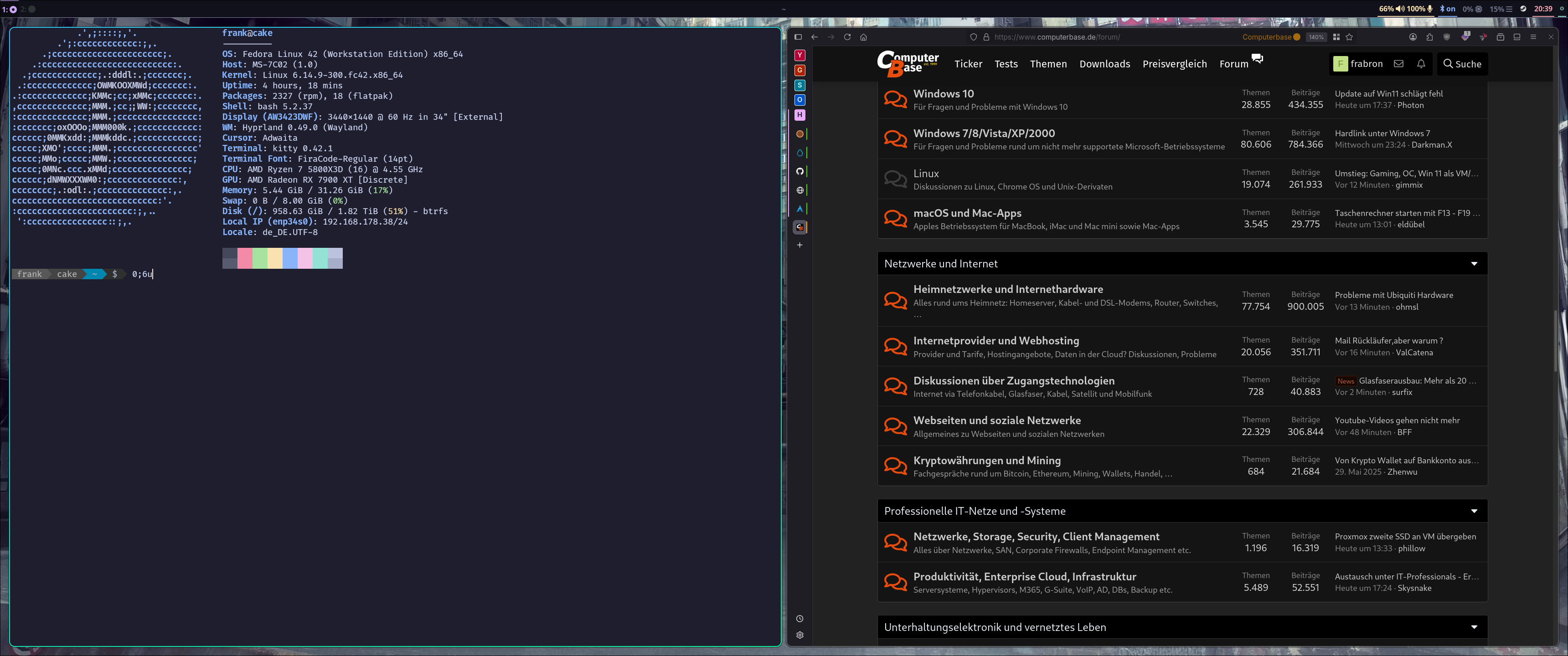Toggle the browser sidebar panel icon
This screenshot has width=1568, height=656.
click(x=798, y=37)
